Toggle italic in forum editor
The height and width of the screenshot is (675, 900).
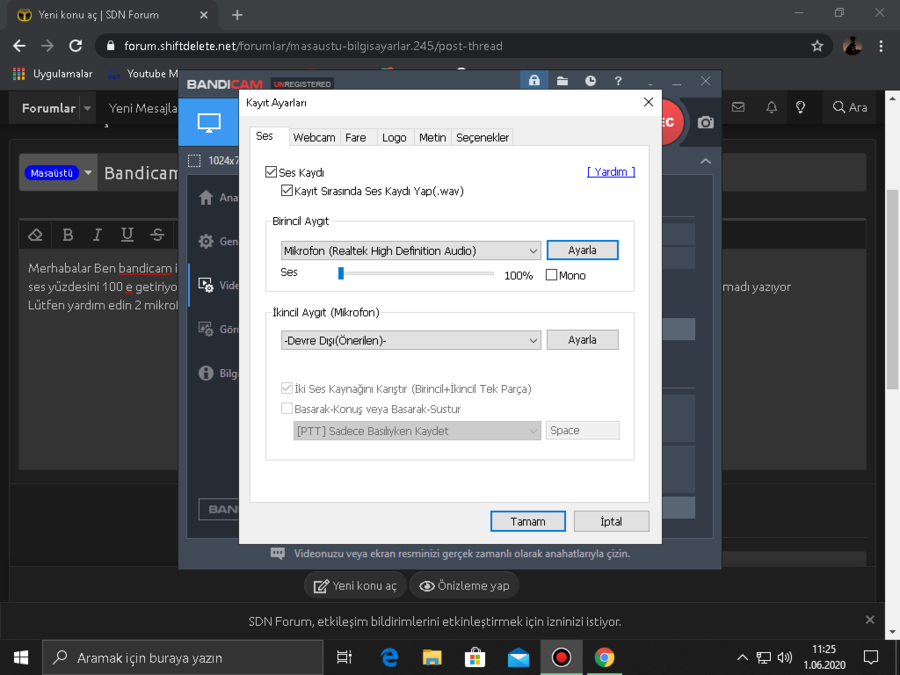pyautogui.click(x=97, y=234)
